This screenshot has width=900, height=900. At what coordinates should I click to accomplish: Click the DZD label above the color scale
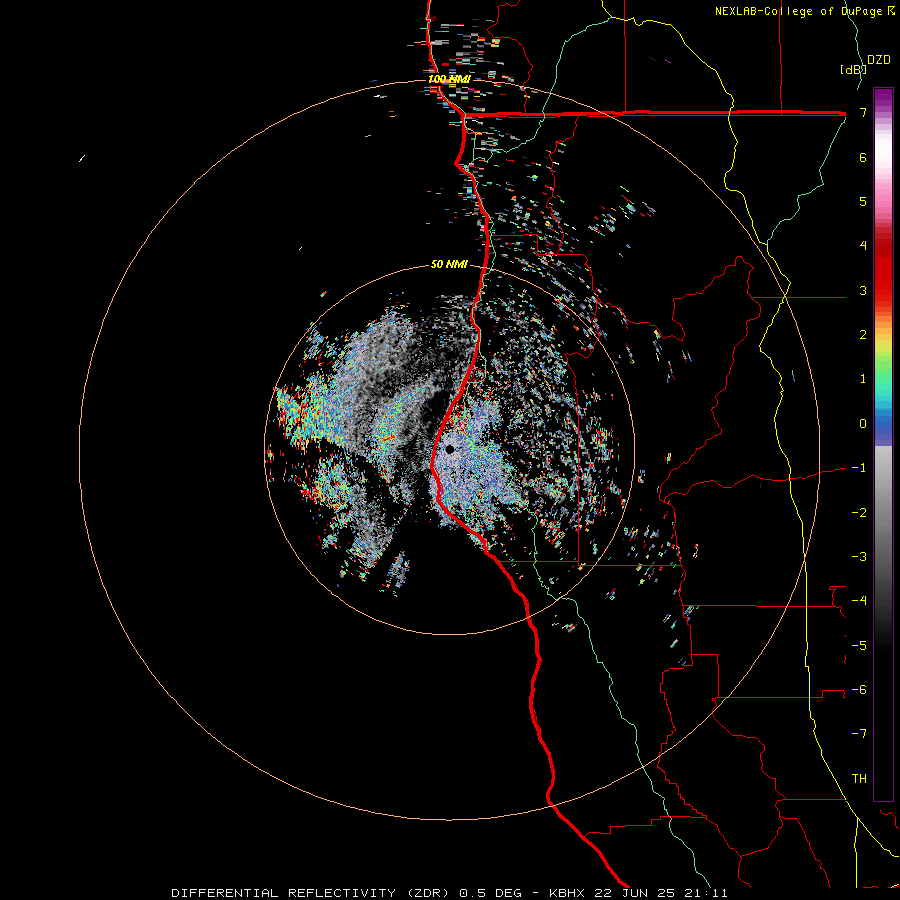click(x=878, y=60)
